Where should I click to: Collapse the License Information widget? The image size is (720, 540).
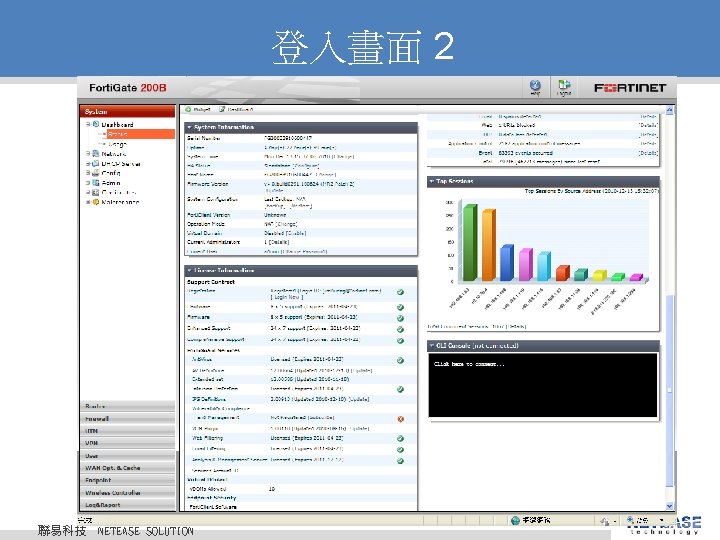(189, 270)
